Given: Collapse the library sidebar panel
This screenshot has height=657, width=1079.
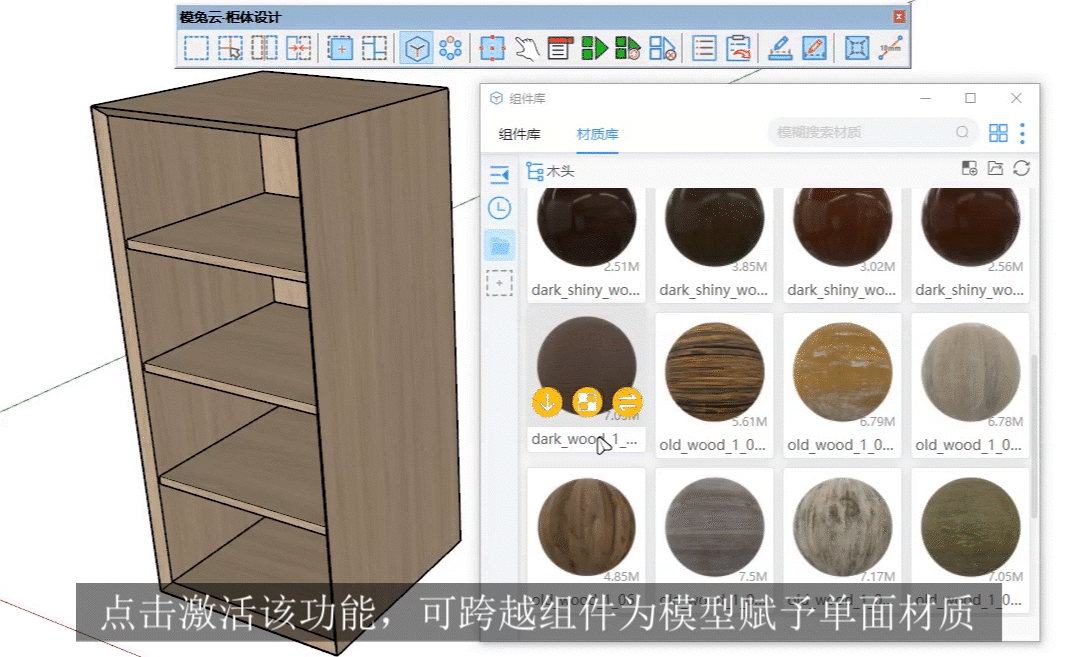Looking at the screenshot, I should pyautogui.click(x=499, y=175).
